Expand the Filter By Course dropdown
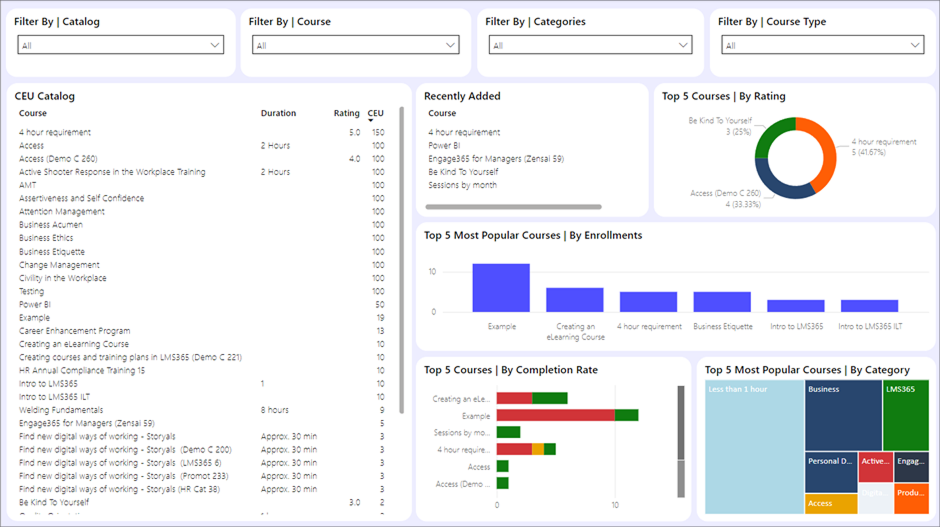940x527 pixels. (355, 45)
